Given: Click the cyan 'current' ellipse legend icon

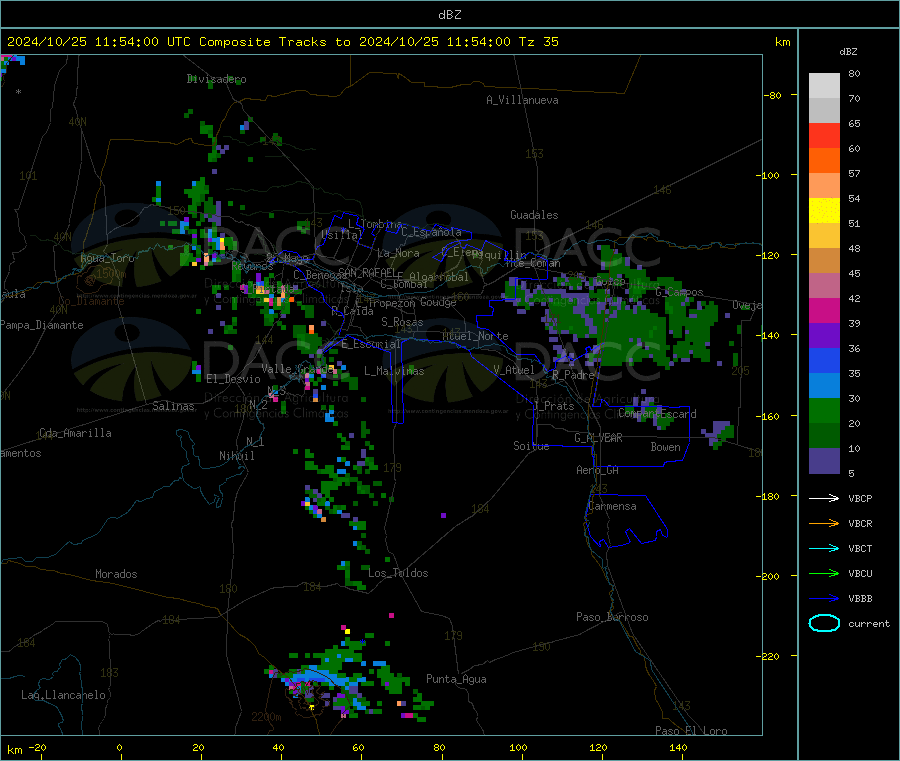Looking at the screenshot, I should coord(824,623).
